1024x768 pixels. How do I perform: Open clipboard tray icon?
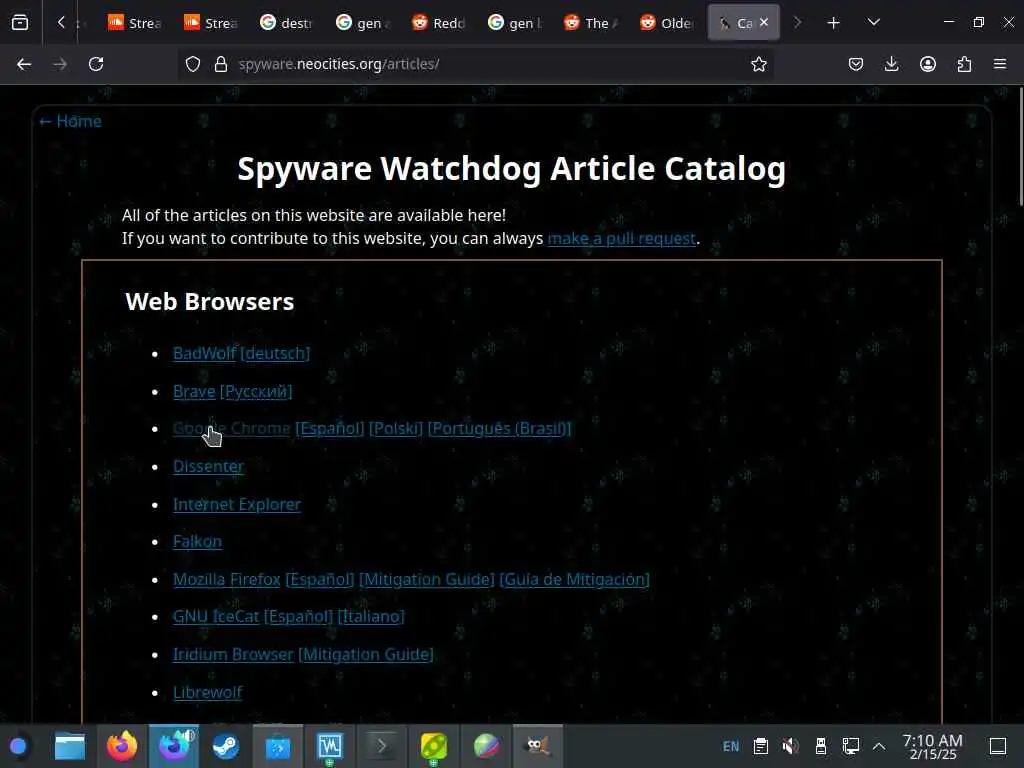coord(761,746)
